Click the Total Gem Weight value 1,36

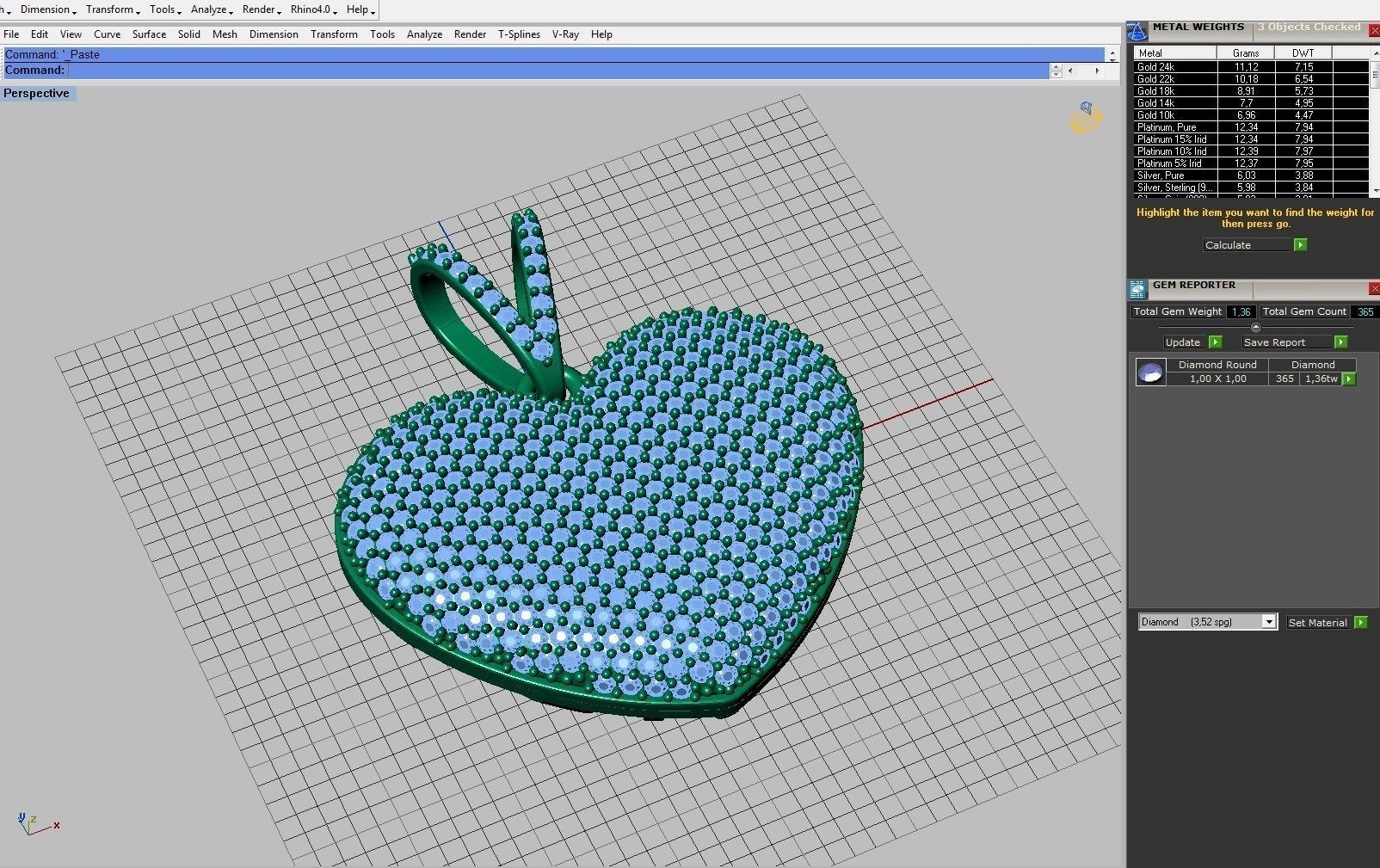tap(1241, 311)
